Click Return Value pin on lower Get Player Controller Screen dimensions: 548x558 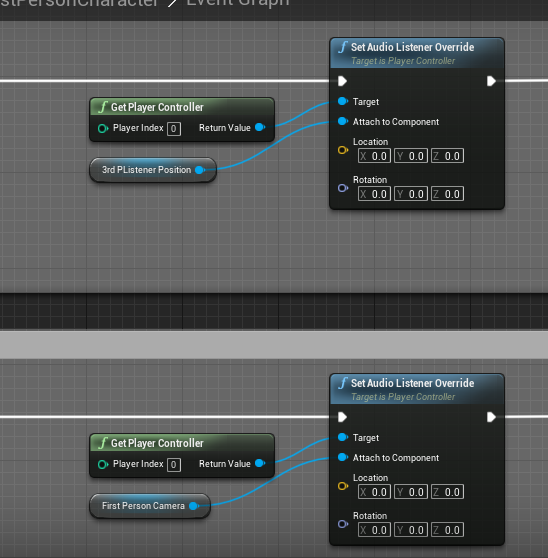pyautogui.click(x=260, y=463)
